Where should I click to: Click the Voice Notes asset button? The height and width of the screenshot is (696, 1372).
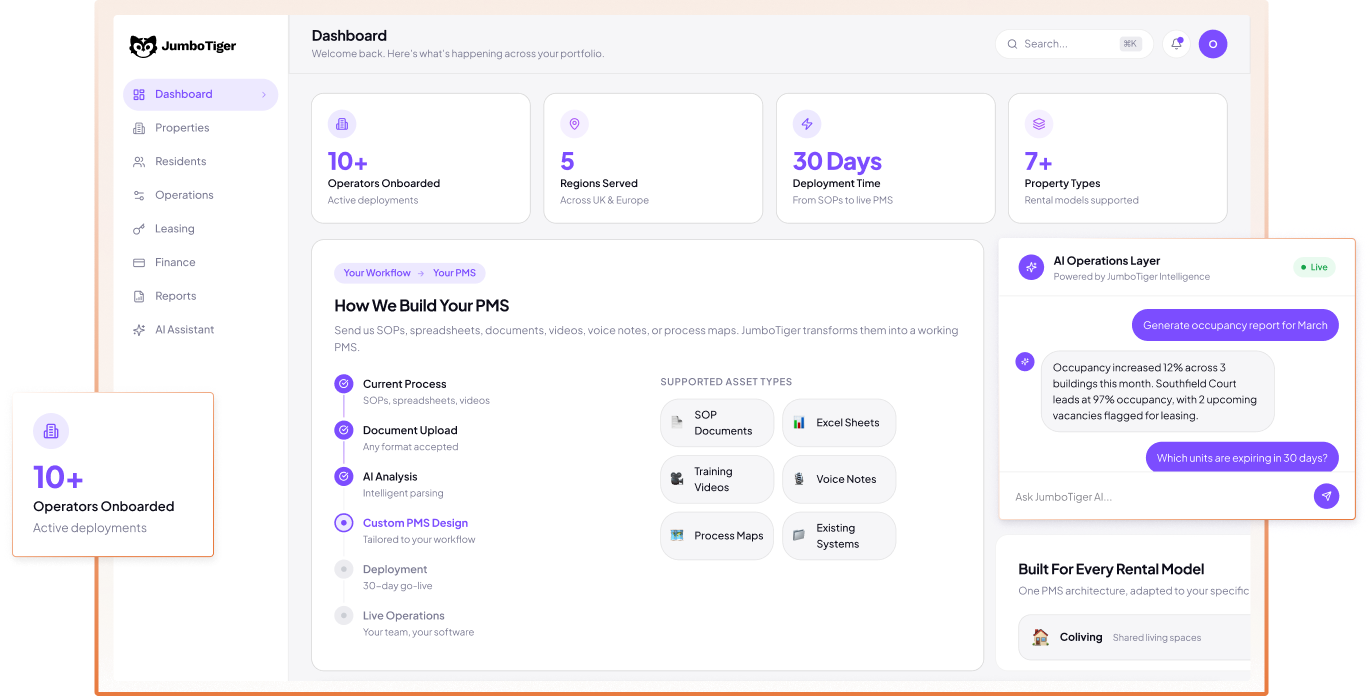pos(839,479)
